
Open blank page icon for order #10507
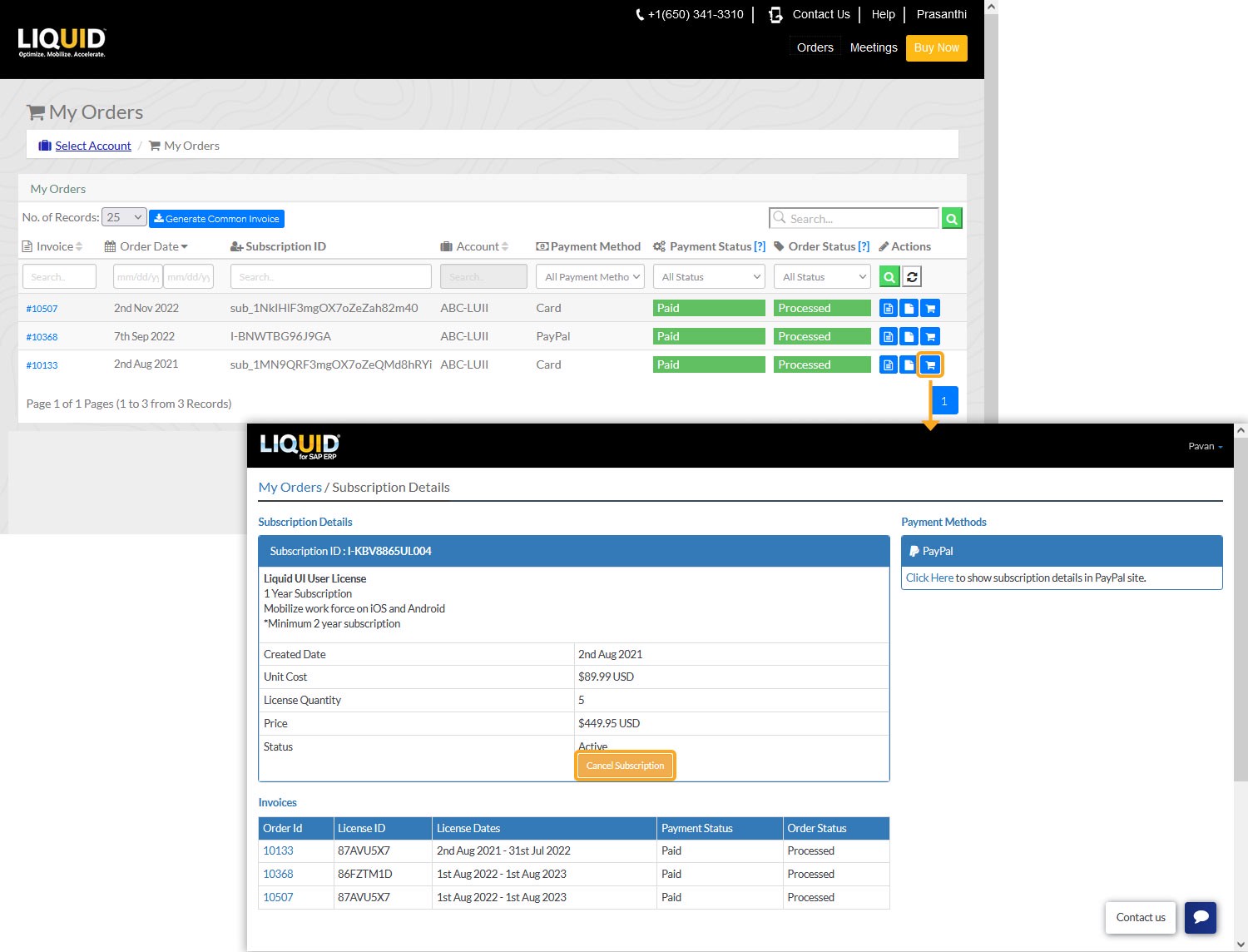(909, 309)
